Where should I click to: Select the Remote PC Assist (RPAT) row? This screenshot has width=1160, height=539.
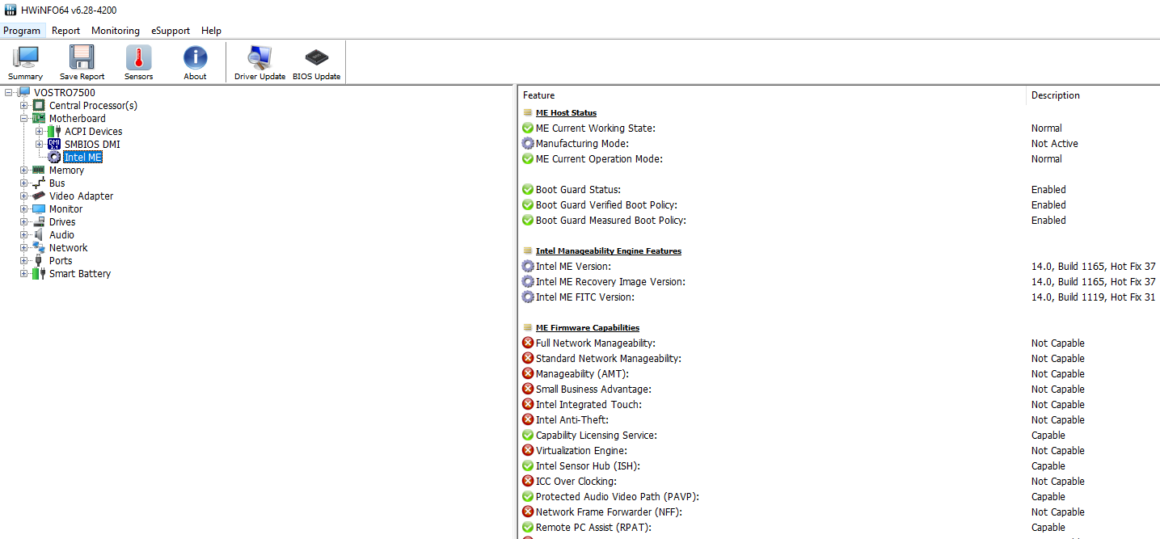(839, 528)
